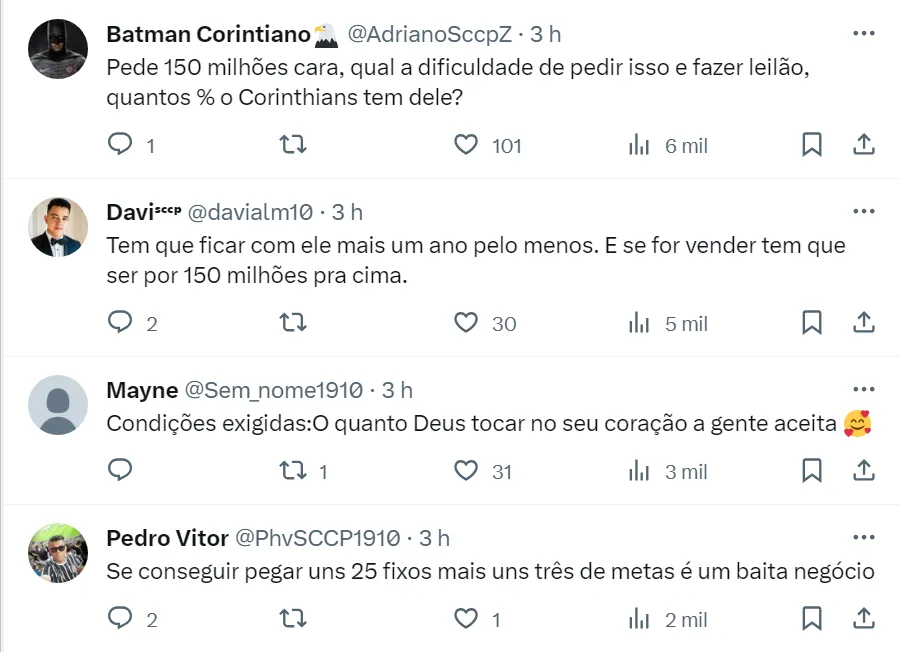The width and height of the screenshot is (900, 652).
Task: View analytics for Davi's tweet
Action: click(x=640, y=323)
